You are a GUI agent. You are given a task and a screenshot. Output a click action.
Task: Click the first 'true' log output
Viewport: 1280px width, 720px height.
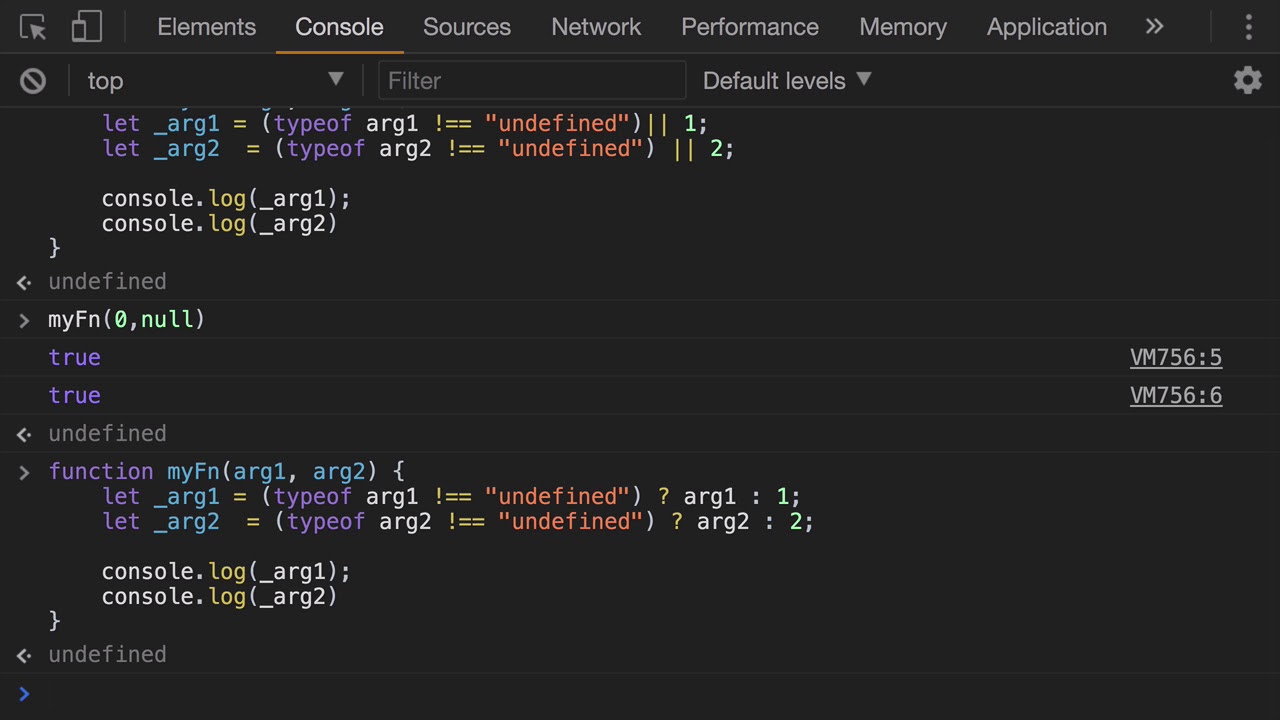click(x=75, y=358)
